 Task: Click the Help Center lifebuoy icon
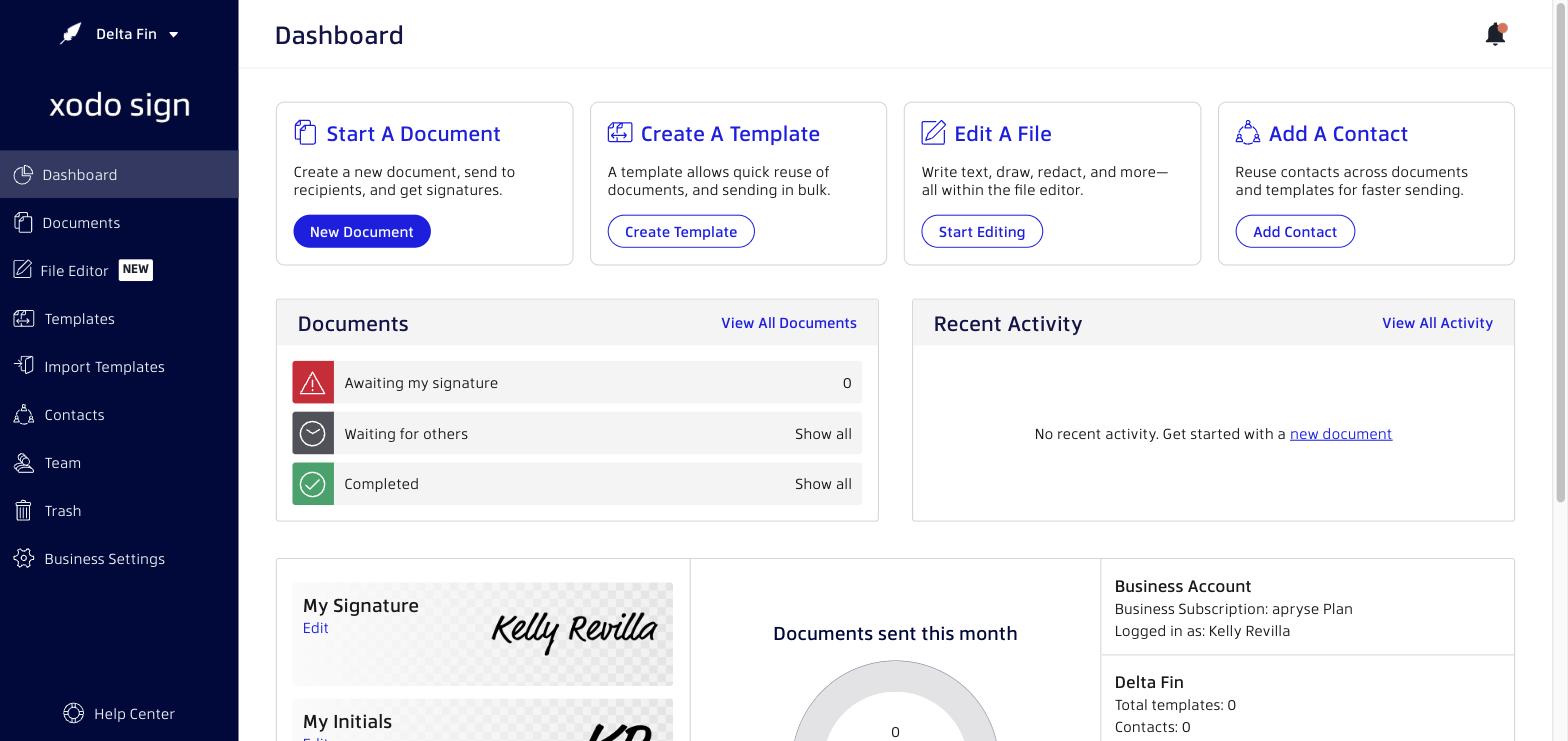point(73,713)
